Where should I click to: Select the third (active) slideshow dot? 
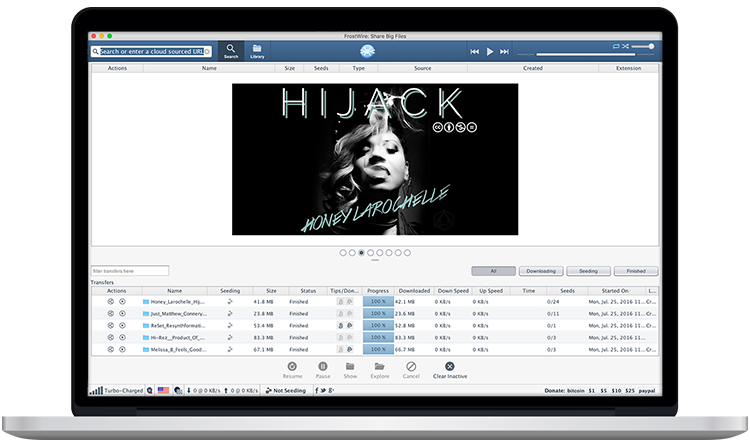click(x=361, y=253)
